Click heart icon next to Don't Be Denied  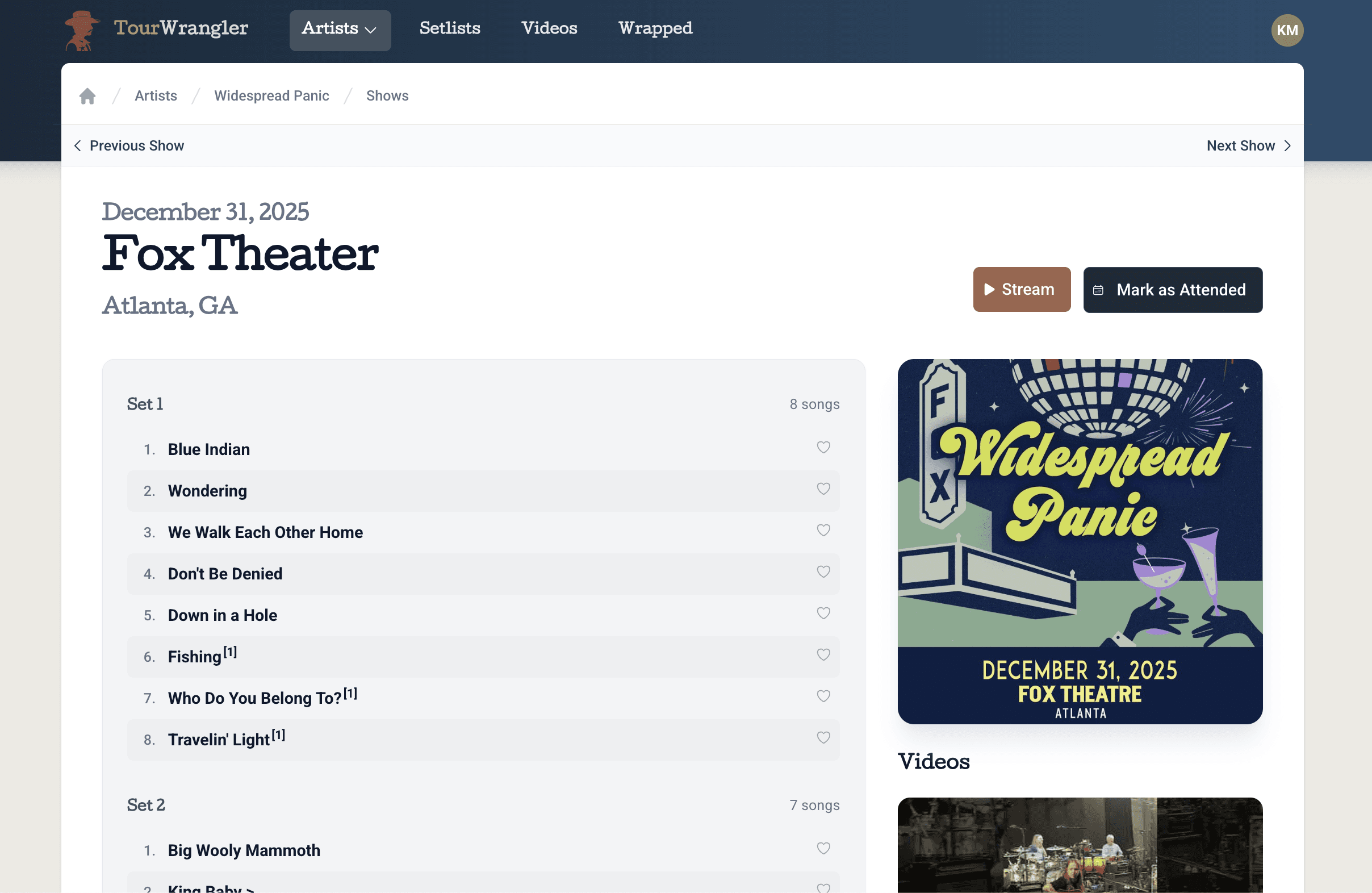823,572
